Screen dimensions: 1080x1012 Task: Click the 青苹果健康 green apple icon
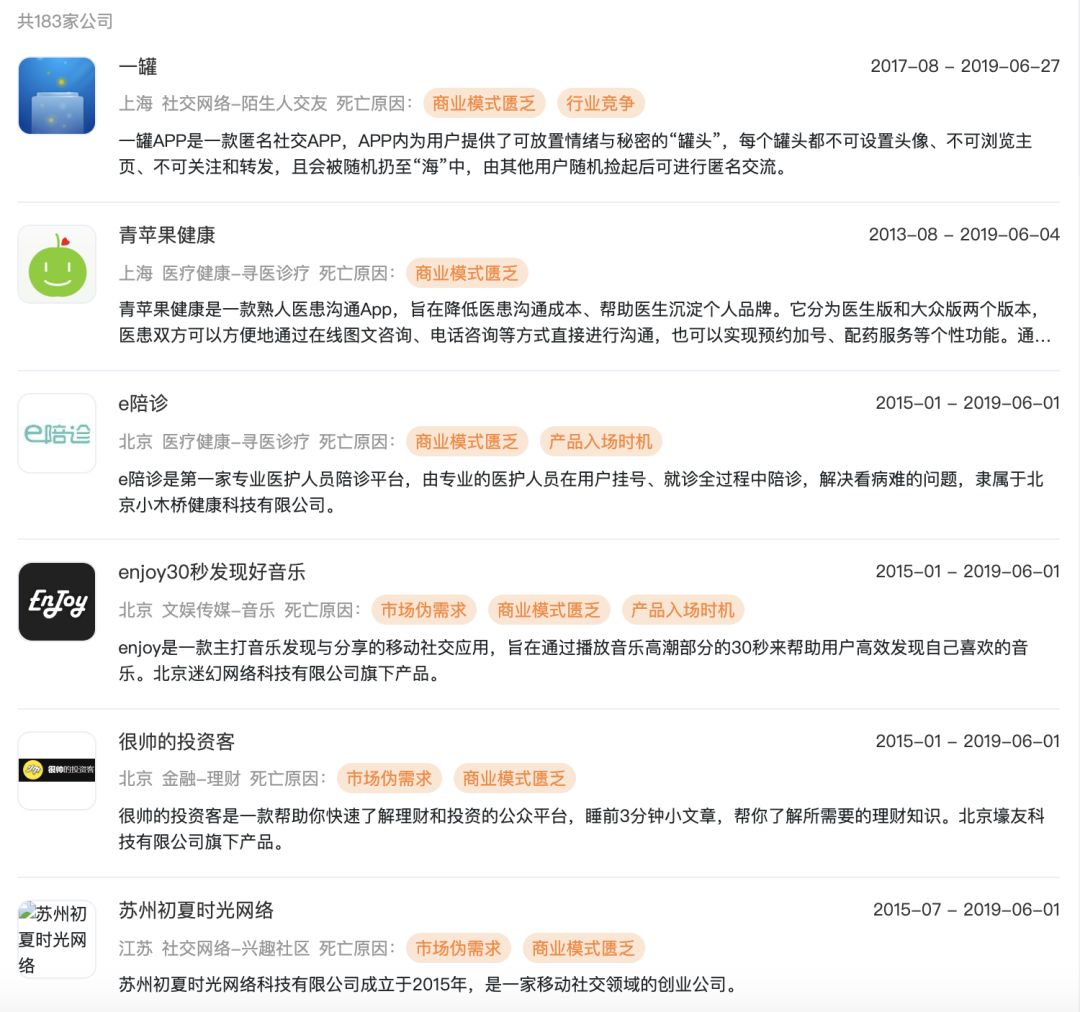point(56,265)
